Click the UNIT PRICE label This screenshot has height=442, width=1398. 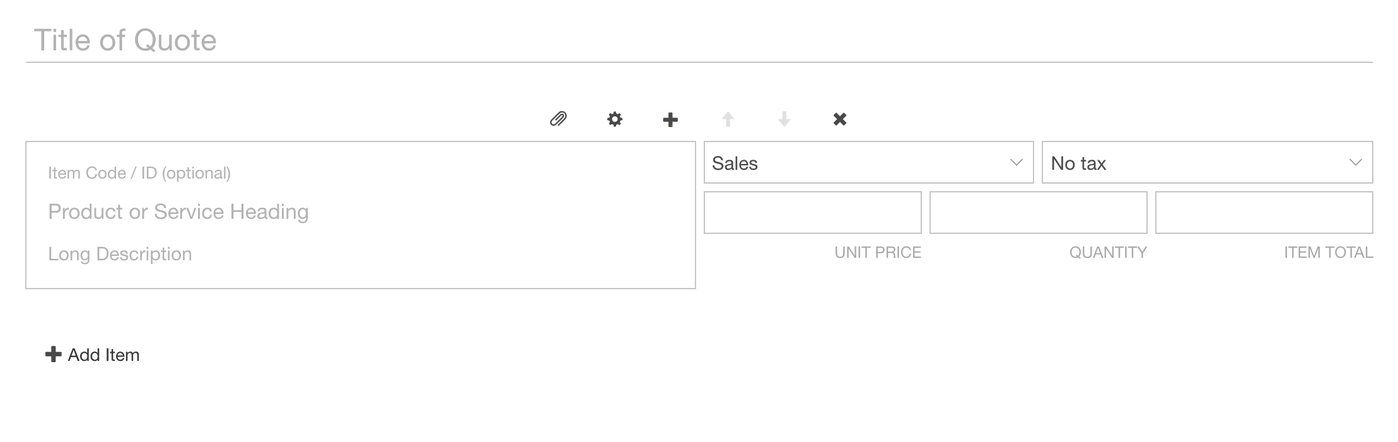[878, 253]
